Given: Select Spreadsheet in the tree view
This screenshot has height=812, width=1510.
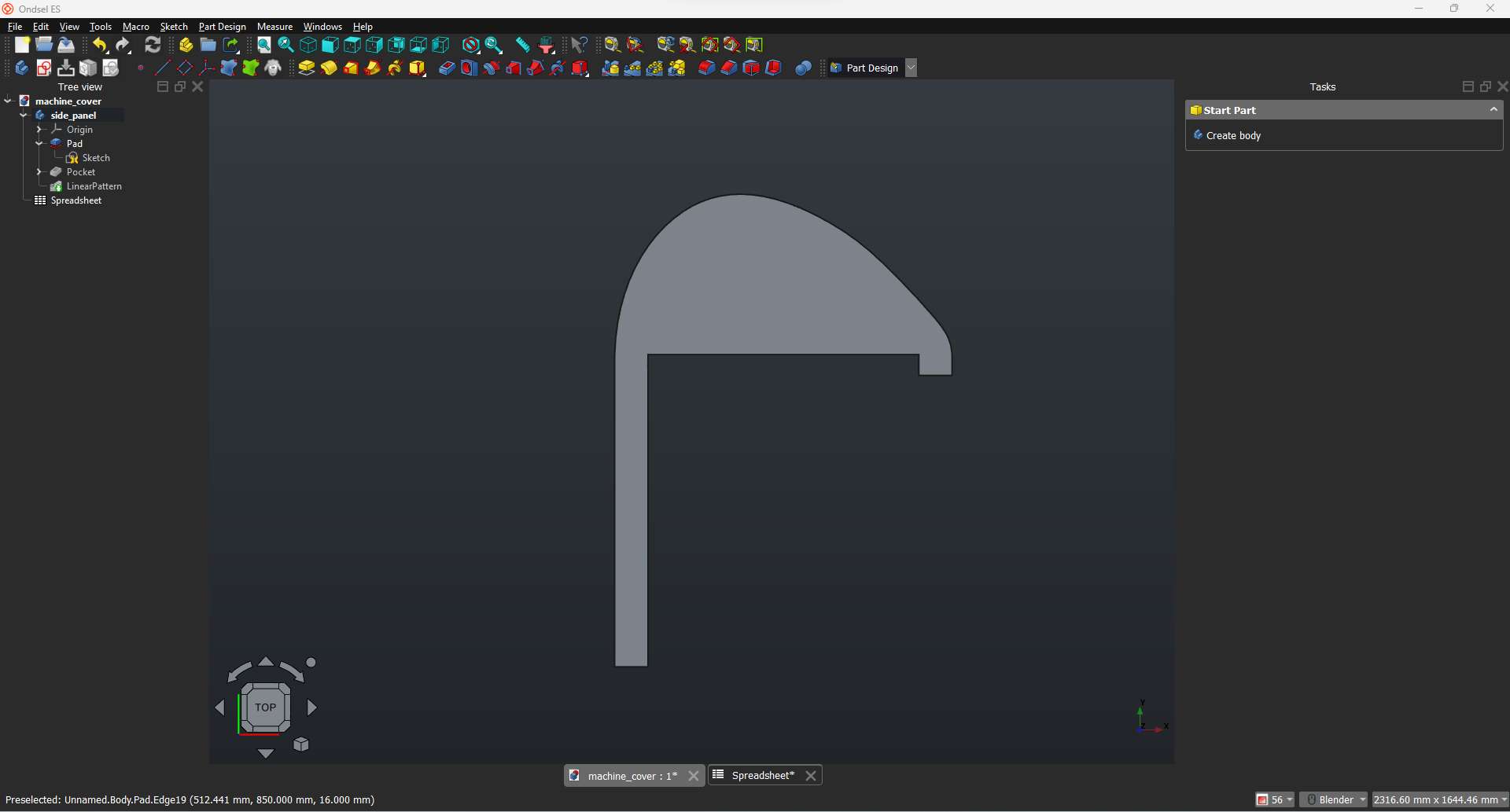Looking at the screenshot, I should click(76, 200).
